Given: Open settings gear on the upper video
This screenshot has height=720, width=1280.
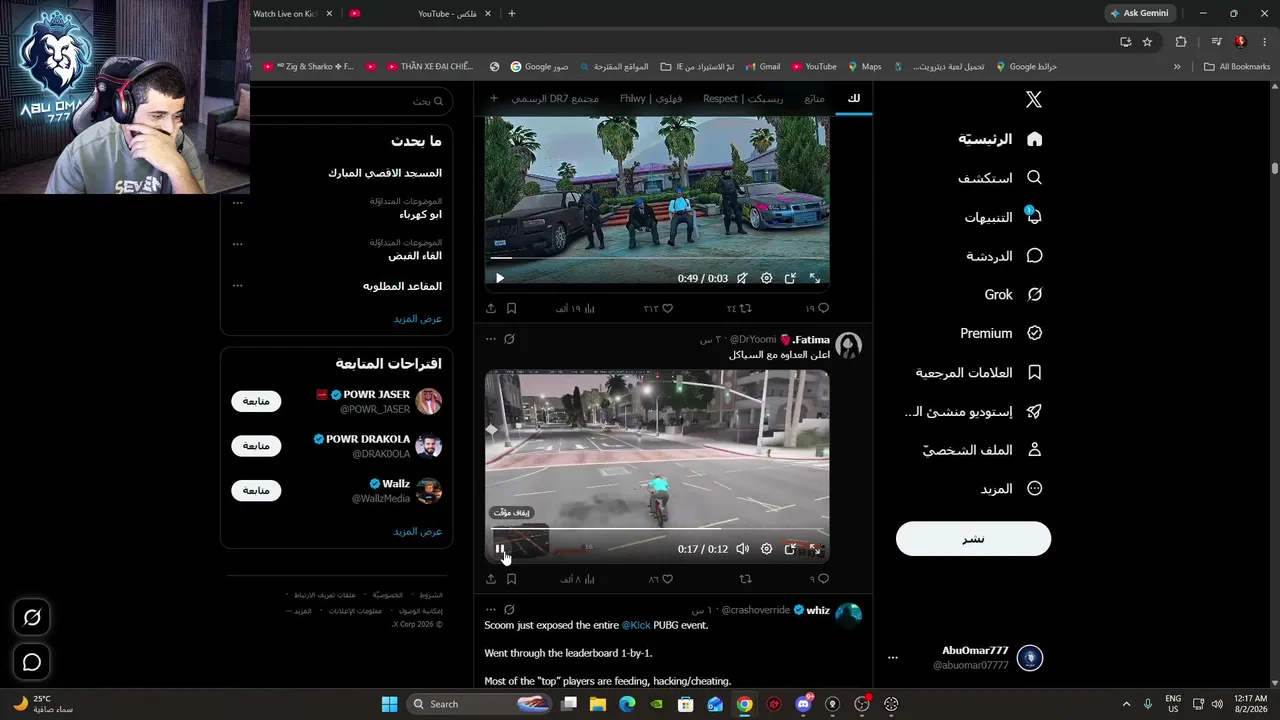Looking at the screenshot, I should [x=766, y=278].
